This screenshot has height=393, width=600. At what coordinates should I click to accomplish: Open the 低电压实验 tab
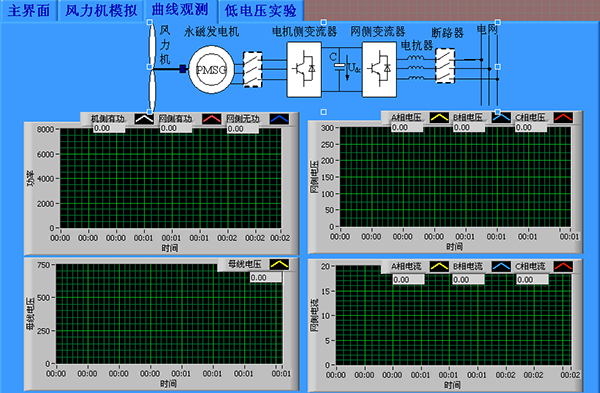261,10
